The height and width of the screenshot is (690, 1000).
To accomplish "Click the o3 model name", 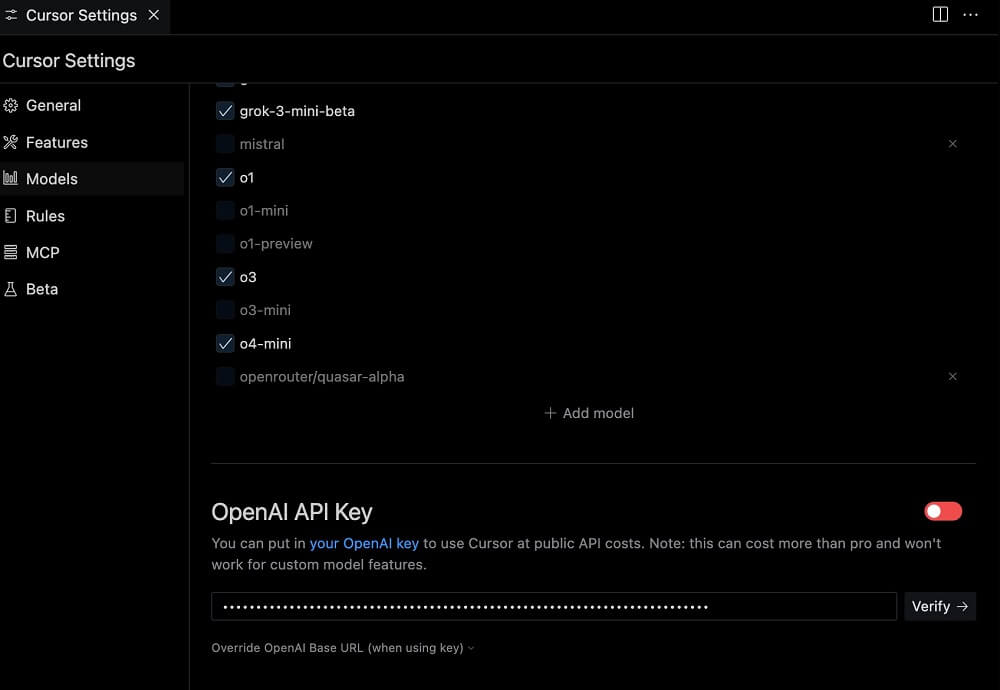I will coord(248,277).
